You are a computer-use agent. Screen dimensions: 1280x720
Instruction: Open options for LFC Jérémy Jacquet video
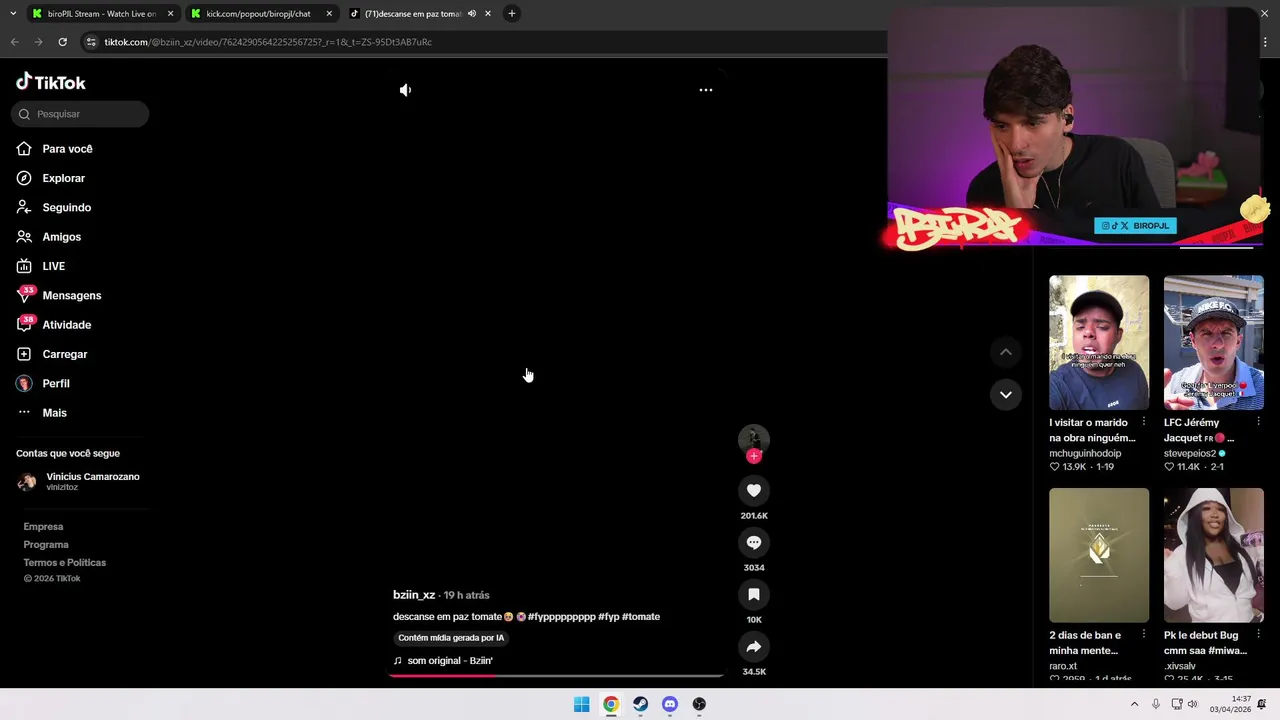pyautogui.click(x=1258, y=422)
